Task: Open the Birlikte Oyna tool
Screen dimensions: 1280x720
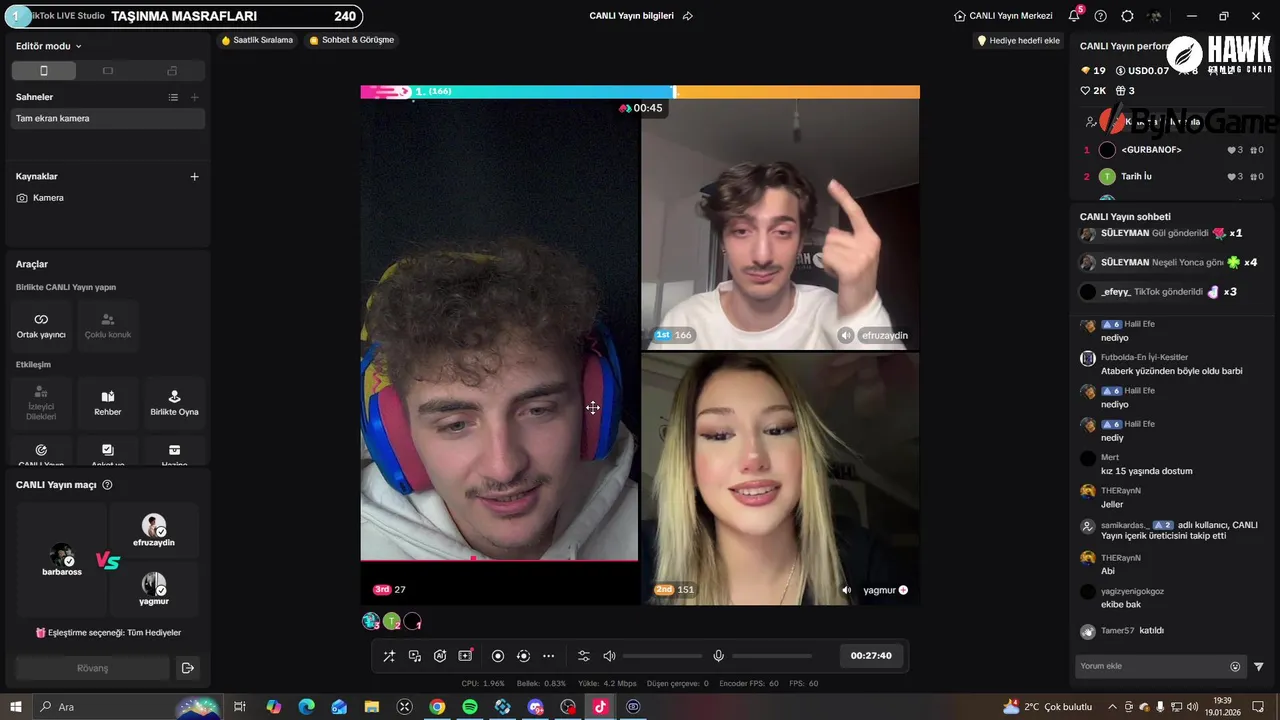Action: (174, 403)
